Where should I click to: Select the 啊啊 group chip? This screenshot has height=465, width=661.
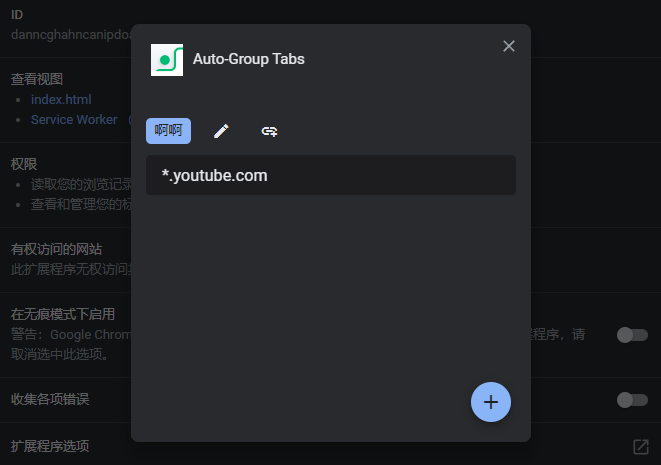pos(168,131)
